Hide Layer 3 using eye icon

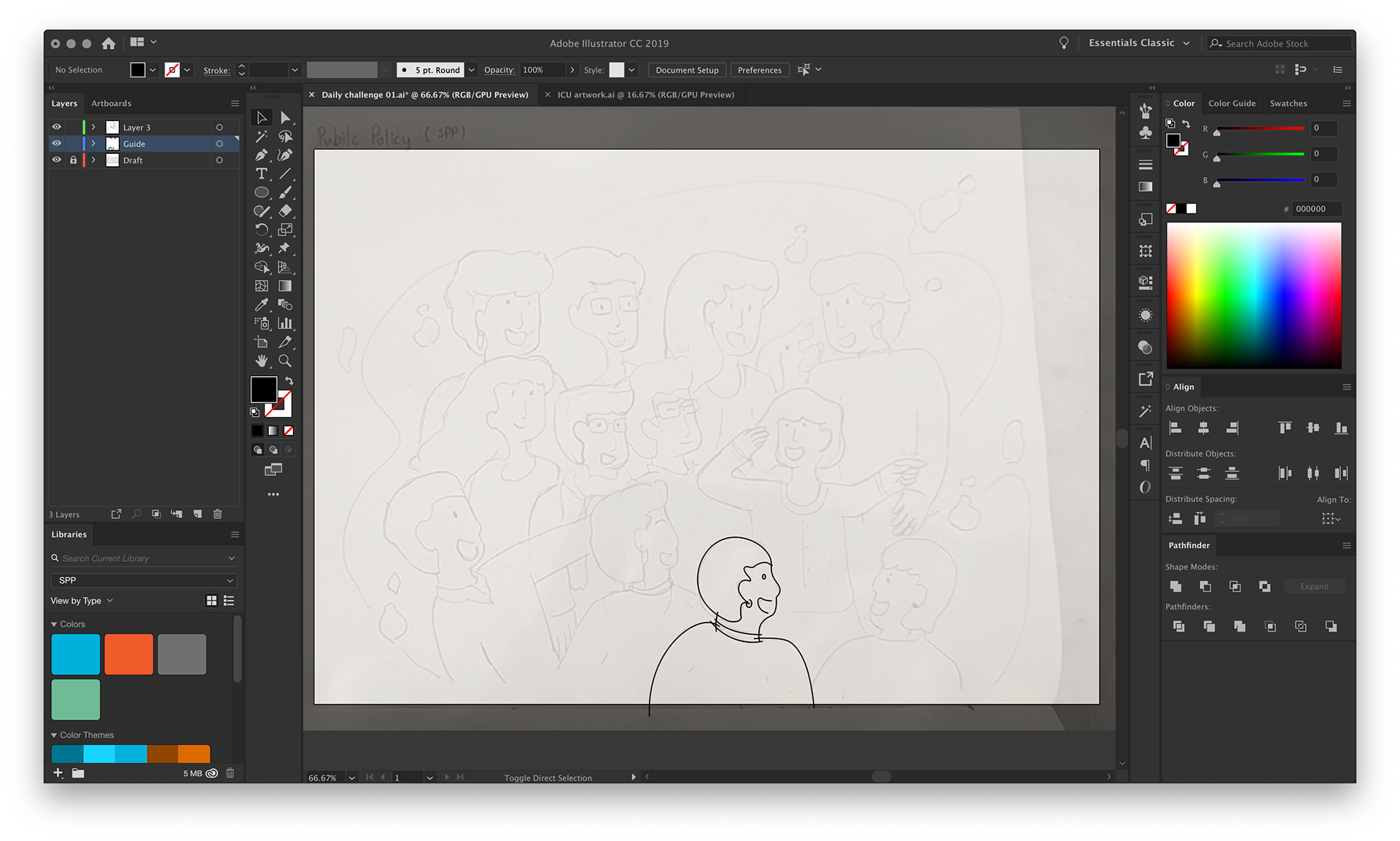pyautogui.click(x=57, y=127)
